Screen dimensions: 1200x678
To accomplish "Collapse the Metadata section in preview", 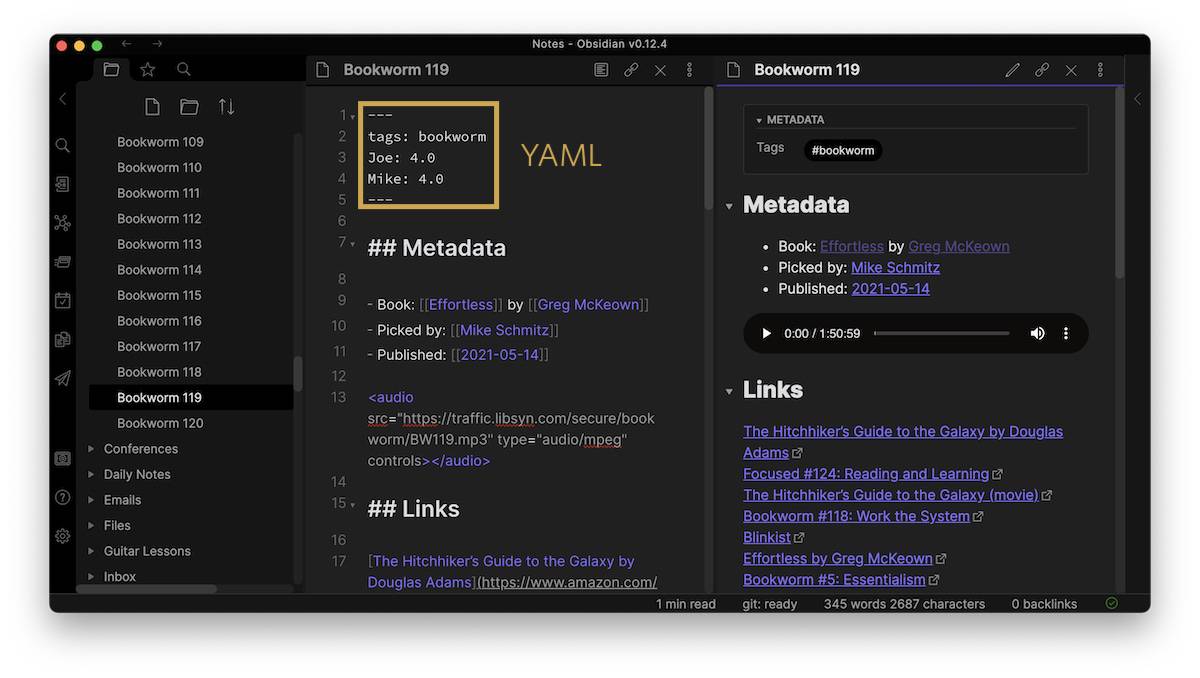I will tap(728, 204).
